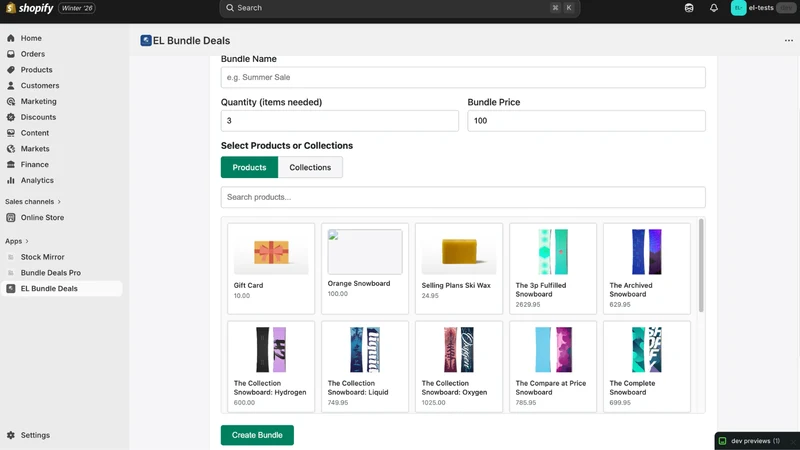This screenshot has width=800, height=450.
Task: Focus the Bundle Name field
Action: tap(463, 78)
